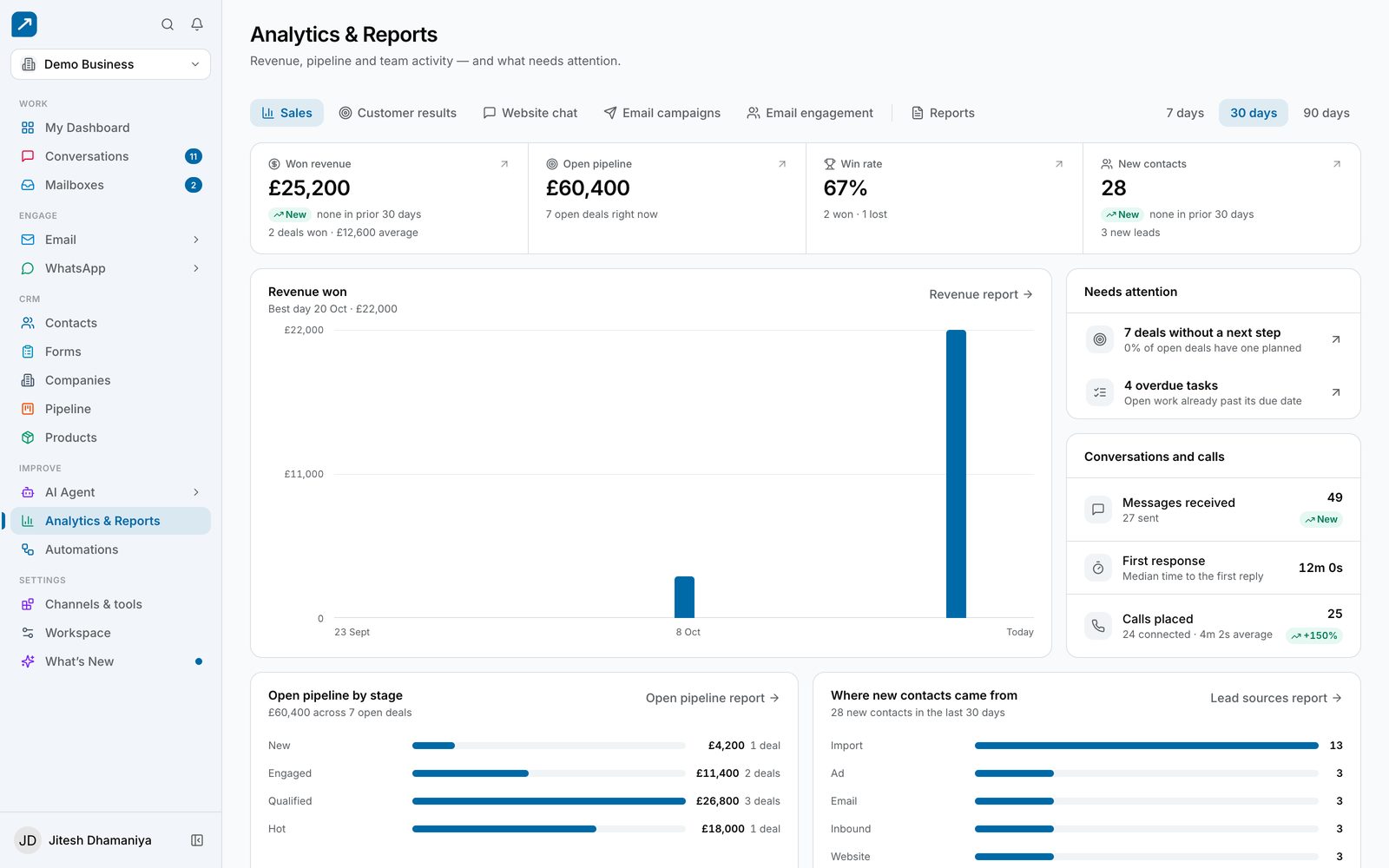The image size is (1389, 868).
Task: Go to Pipeline in sidebar
Action: click(x=110, y=409)
